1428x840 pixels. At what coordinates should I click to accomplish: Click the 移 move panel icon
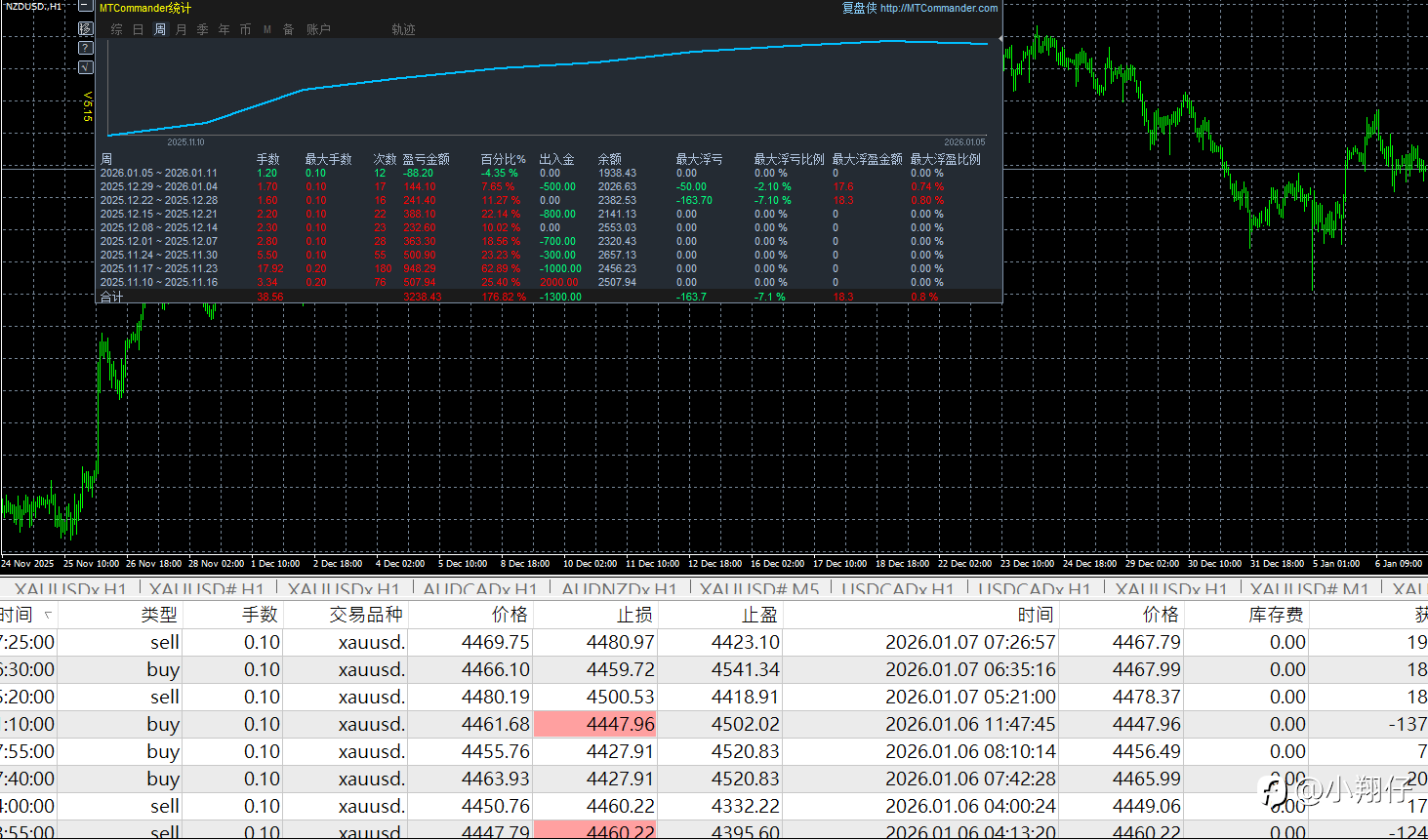click(x=85, y=28)
